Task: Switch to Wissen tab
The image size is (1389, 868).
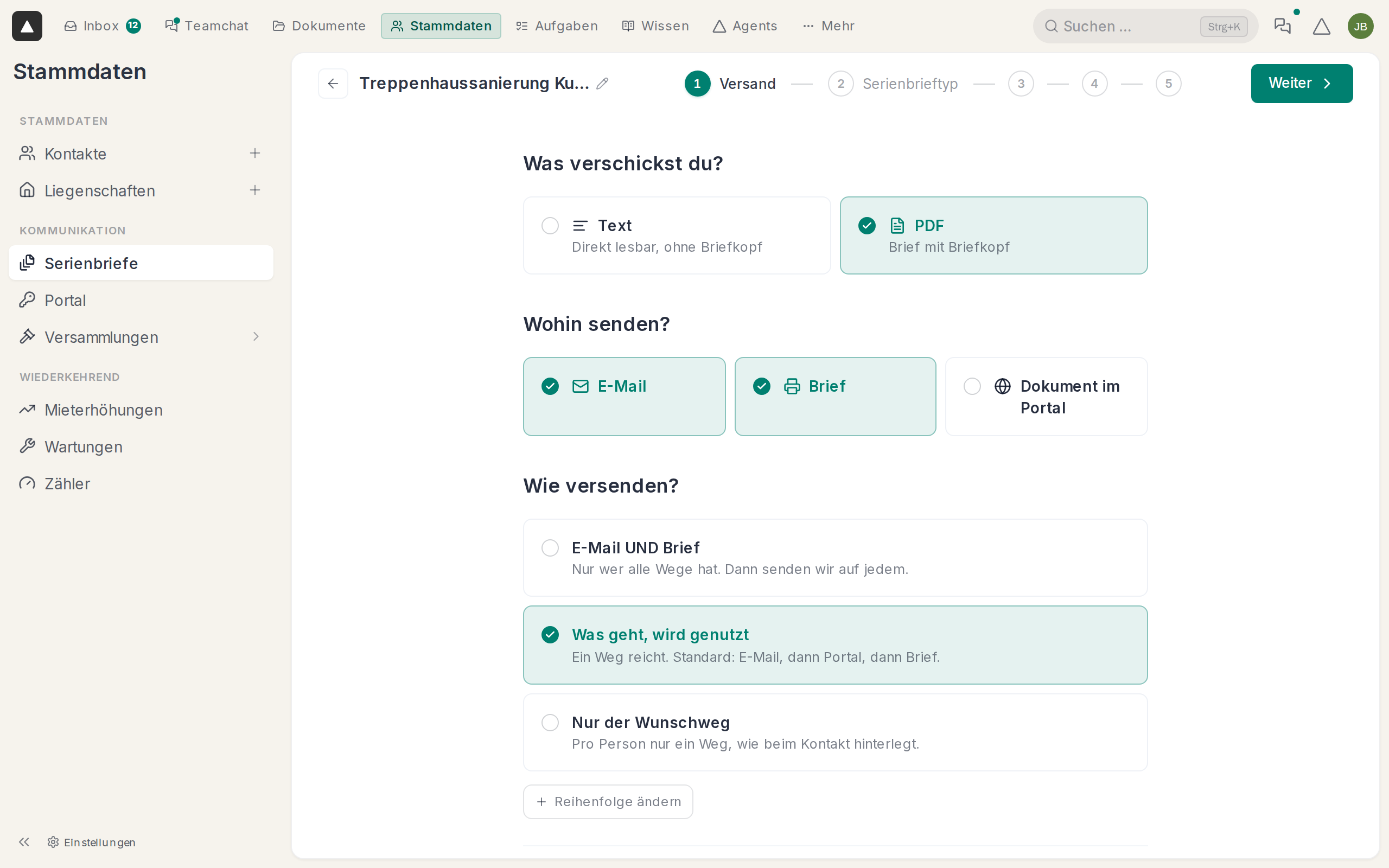Action: tap(655, 26)
